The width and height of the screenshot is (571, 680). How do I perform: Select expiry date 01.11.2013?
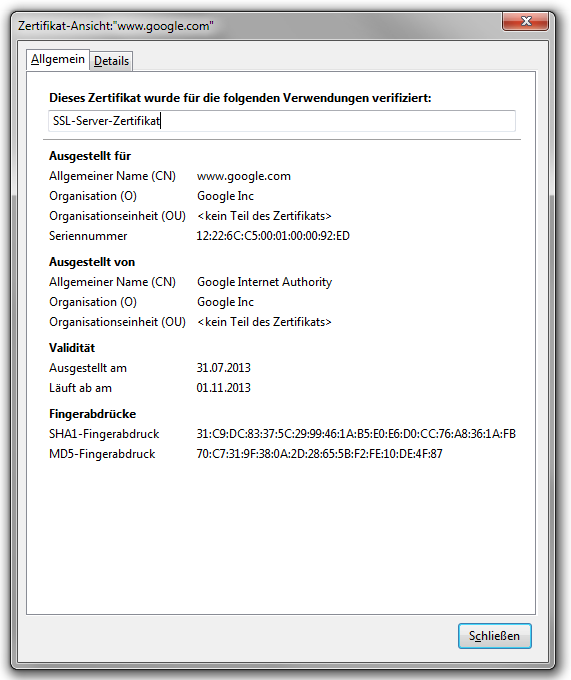223,388
